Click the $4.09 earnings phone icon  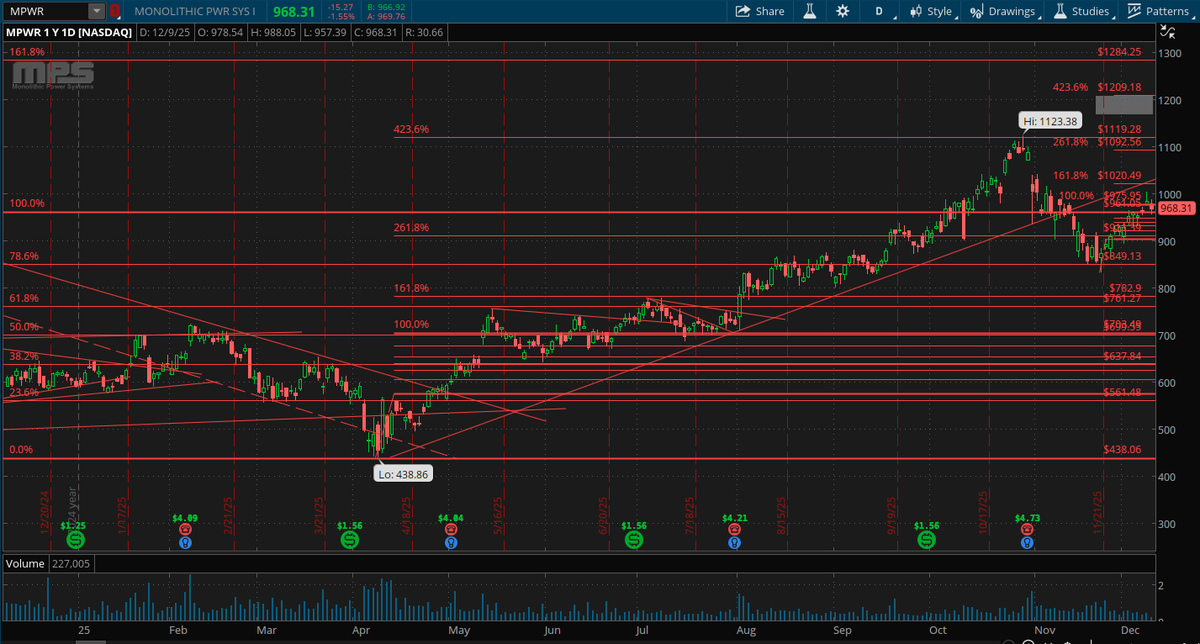pos(185,528)
